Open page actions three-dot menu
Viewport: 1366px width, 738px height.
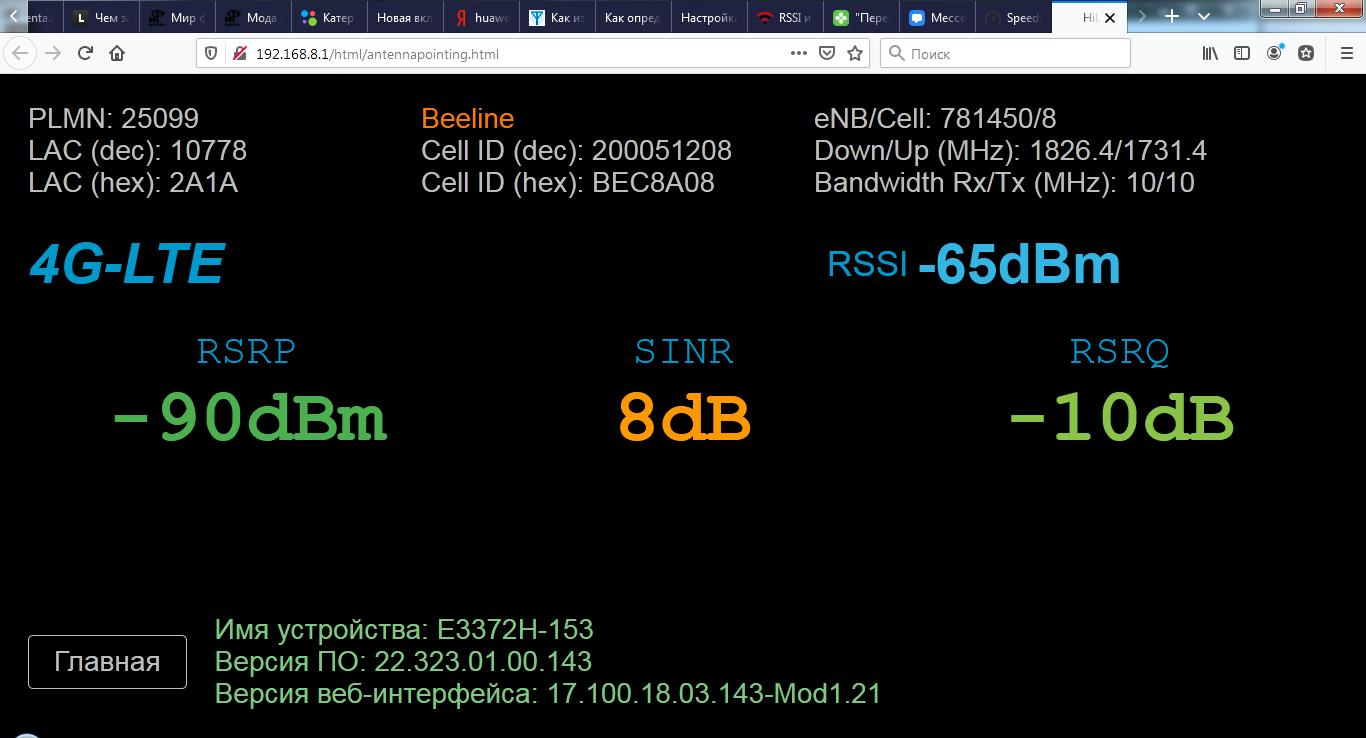(798, 54)
